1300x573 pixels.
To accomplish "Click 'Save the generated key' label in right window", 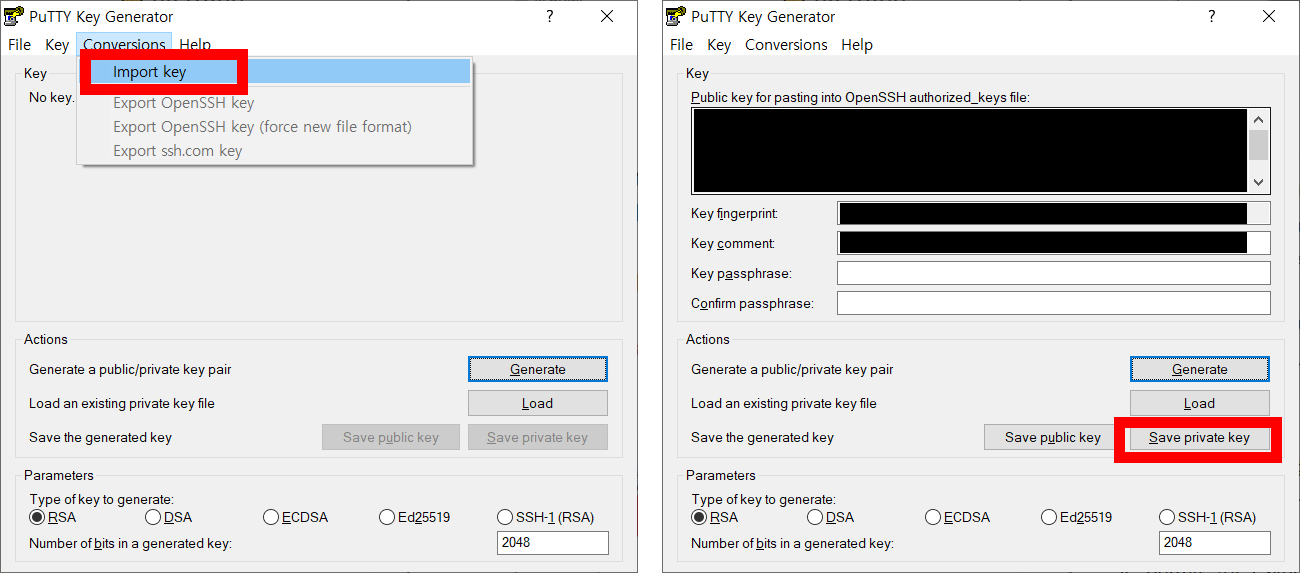I will [x=762, y=437].
